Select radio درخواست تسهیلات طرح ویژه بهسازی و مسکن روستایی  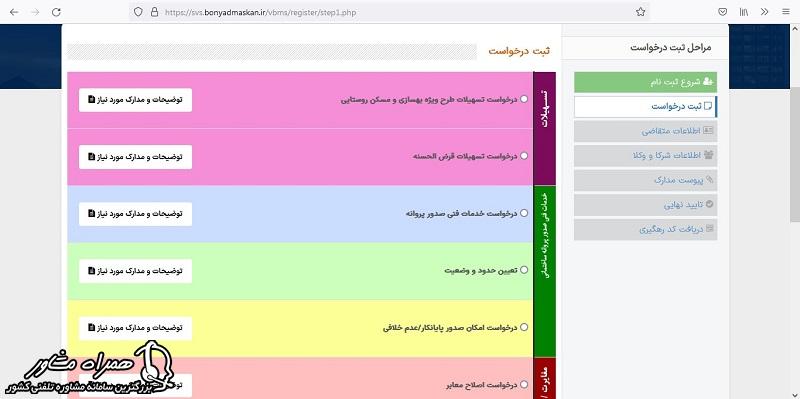[x=524, y=99]
